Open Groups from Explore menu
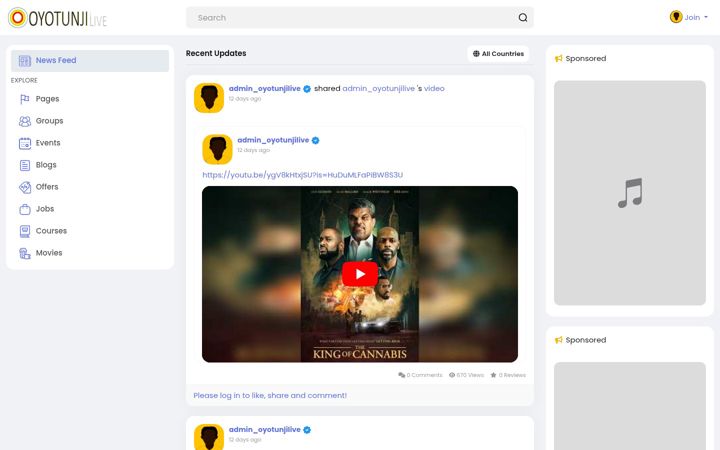 coord(50,121)
